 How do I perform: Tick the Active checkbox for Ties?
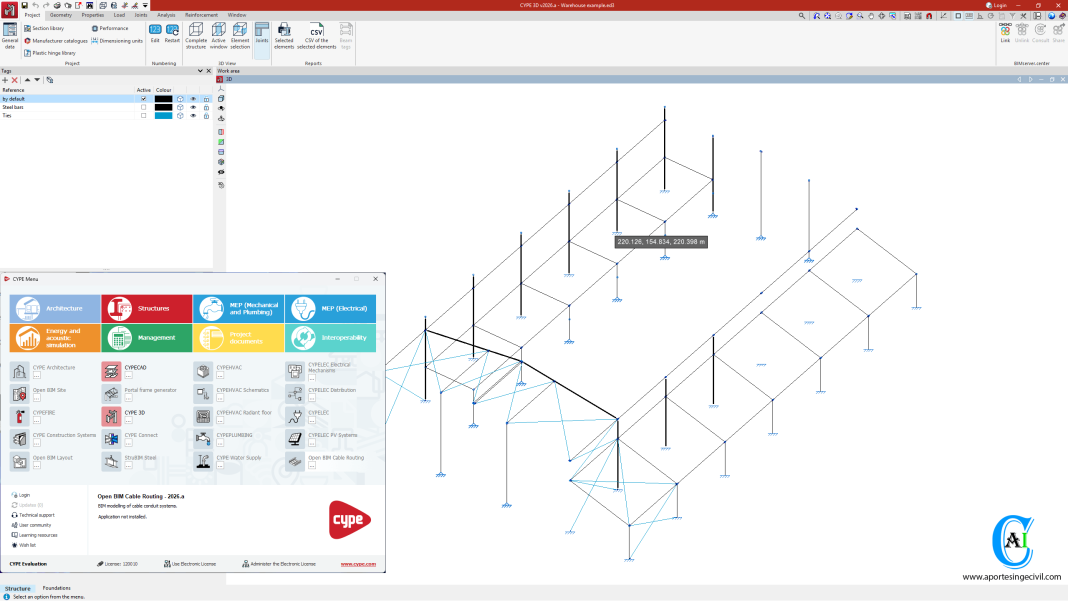coord(143,115)
